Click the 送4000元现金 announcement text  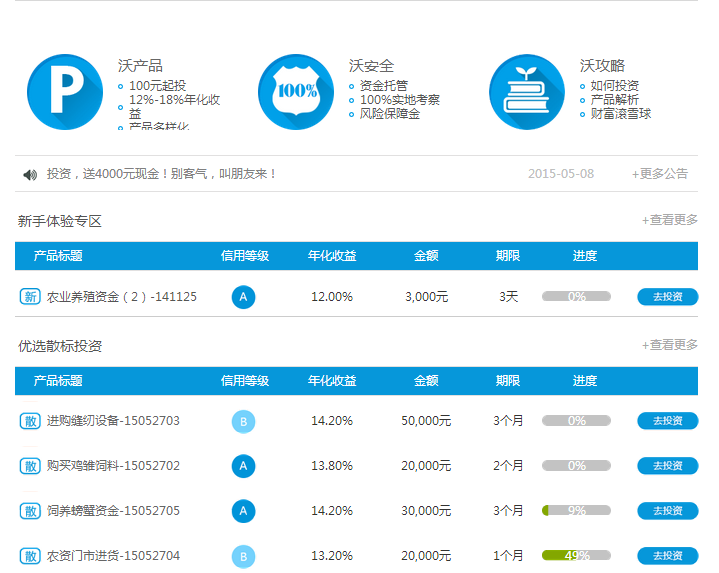click(161, 174)
